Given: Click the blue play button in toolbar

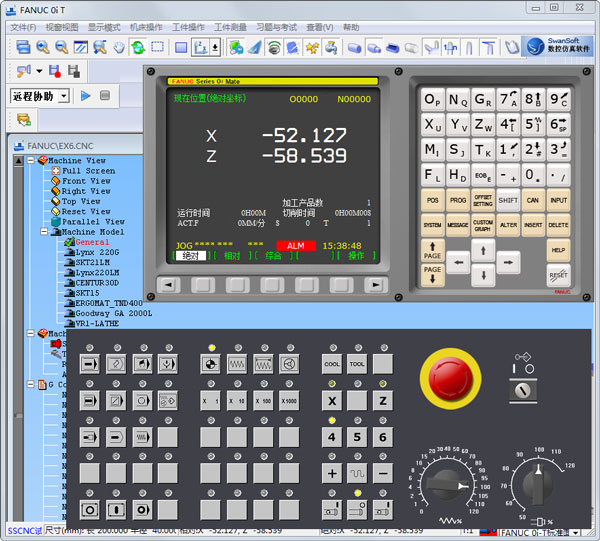Looking at the screenshot, I should tap(85, 95).
